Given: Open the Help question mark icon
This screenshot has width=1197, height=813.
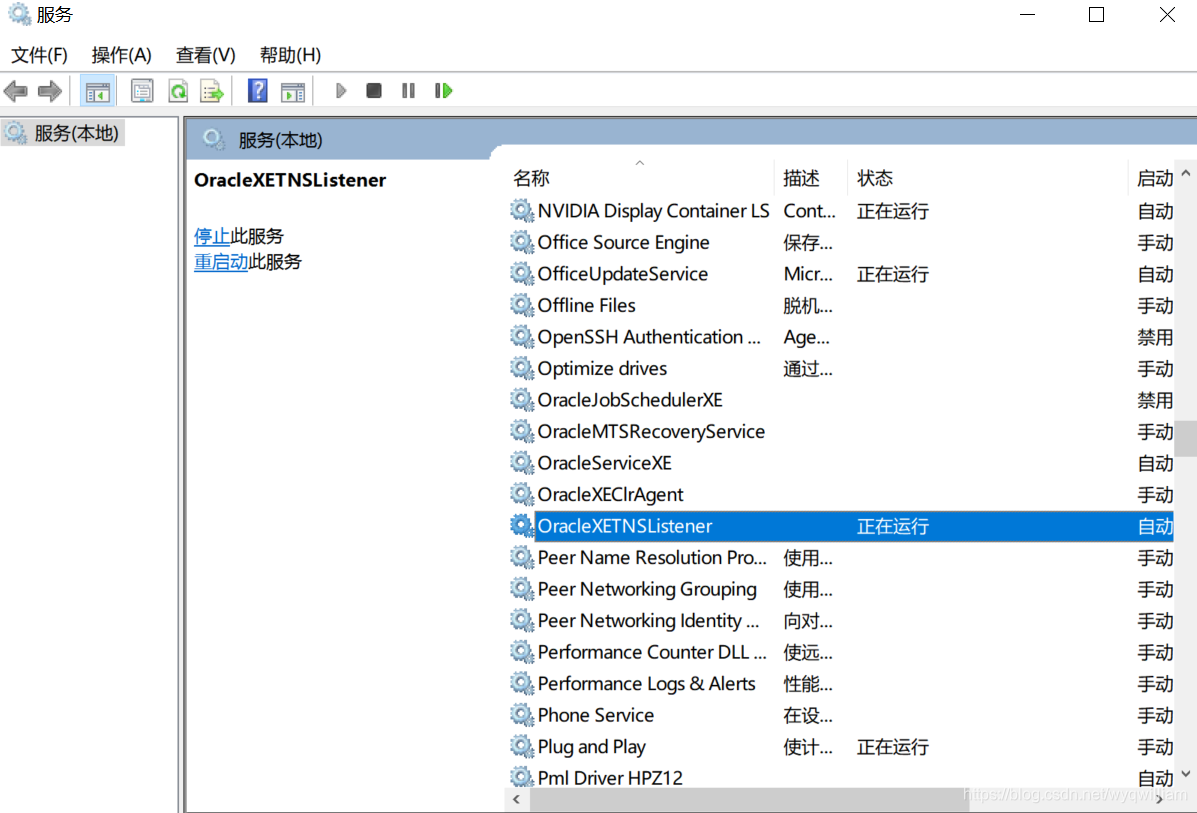Looking at the screenshot, I should click(x=257, y=92).
